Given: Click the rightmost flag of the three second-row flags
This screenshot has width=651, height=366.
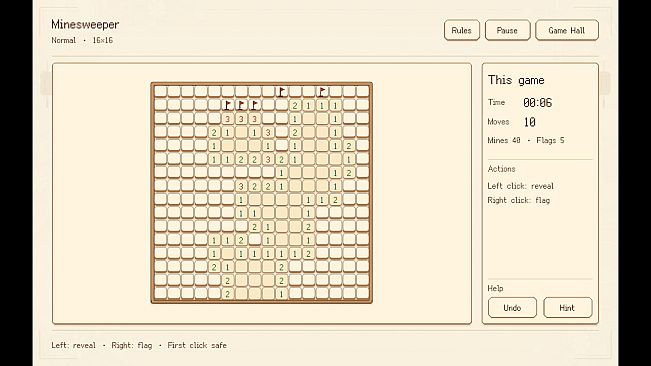Looking at the screenshot, I should [255, 105].
